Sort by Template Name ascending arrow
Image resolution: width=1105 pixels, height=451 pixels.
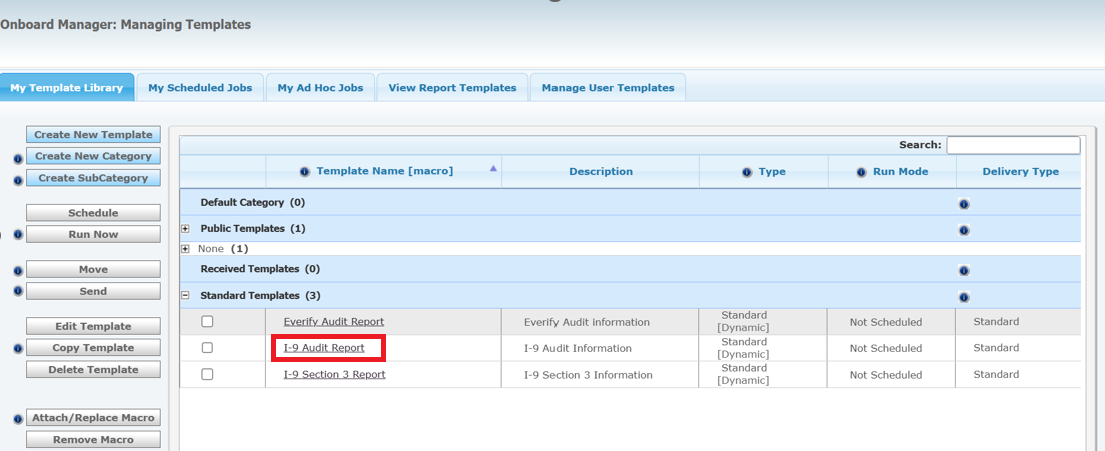coord(493,169)
